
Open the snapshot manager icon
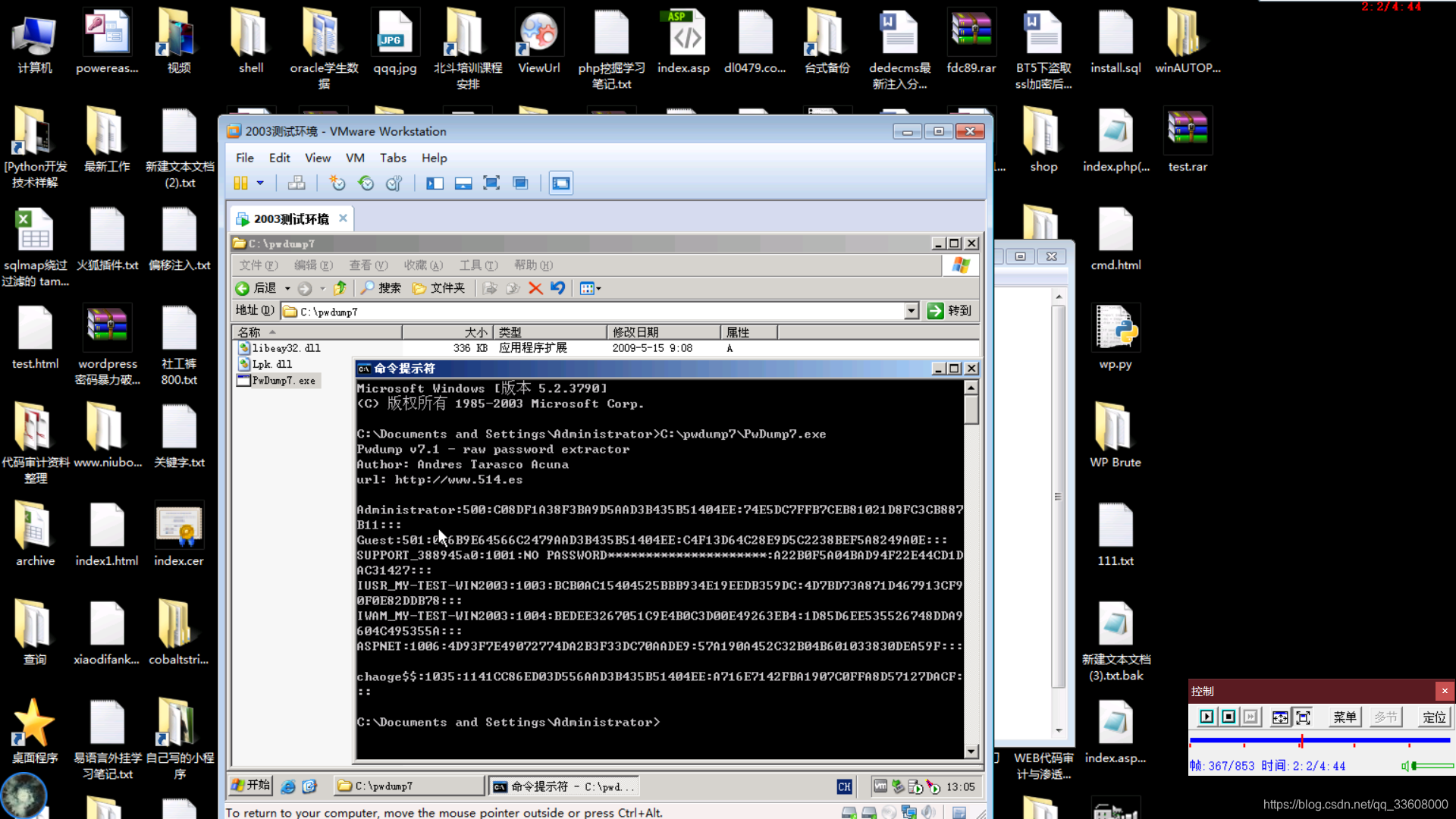[394, 184]
